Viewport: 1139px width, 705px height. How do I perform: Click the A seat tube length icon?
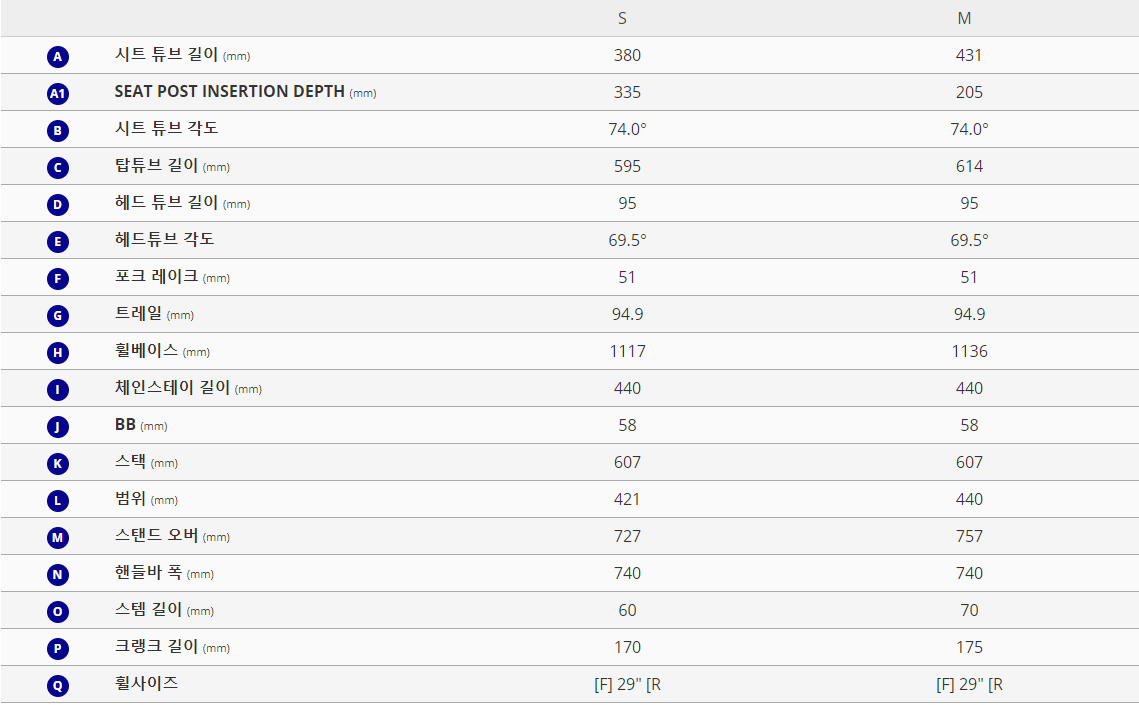58,57
